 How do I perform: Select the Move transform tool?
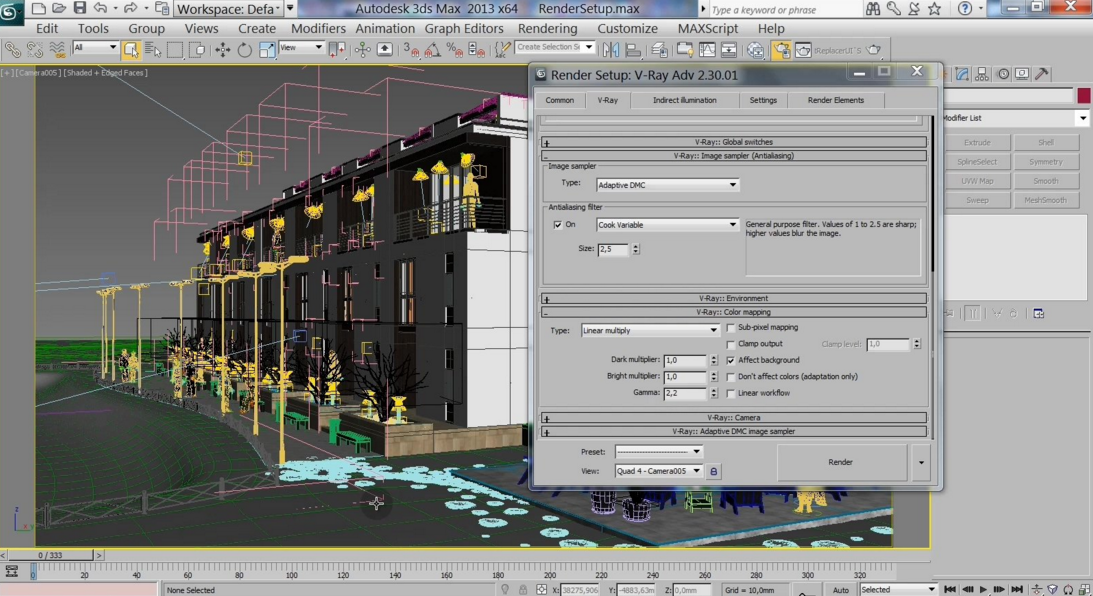point(222,49)
